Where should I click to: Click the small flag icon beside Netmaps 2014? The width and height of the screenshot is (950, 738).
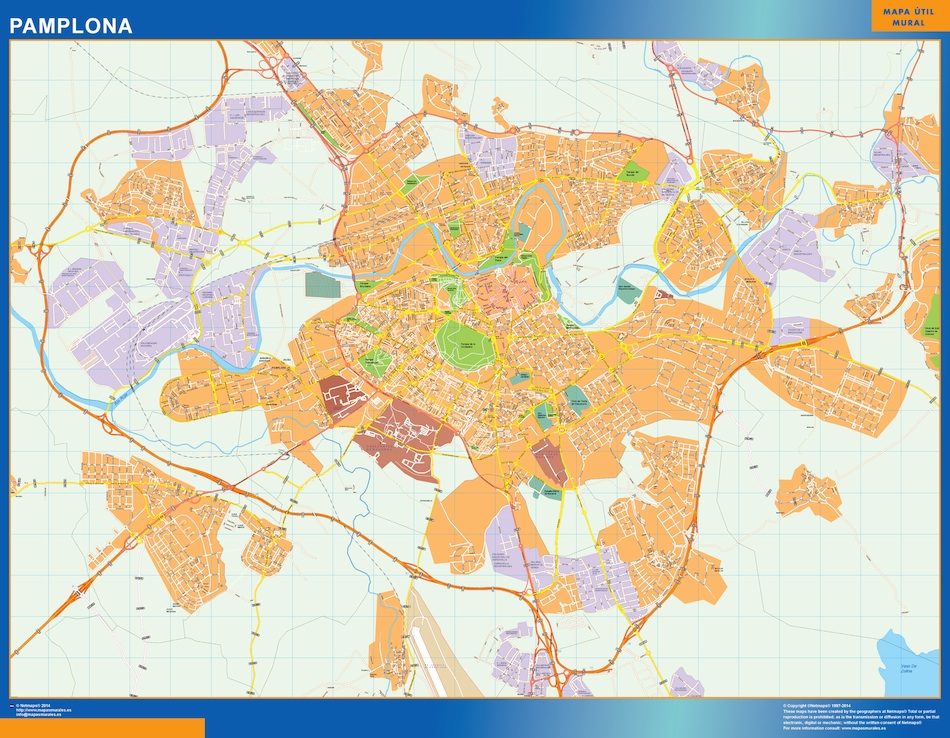pos(13,705)
